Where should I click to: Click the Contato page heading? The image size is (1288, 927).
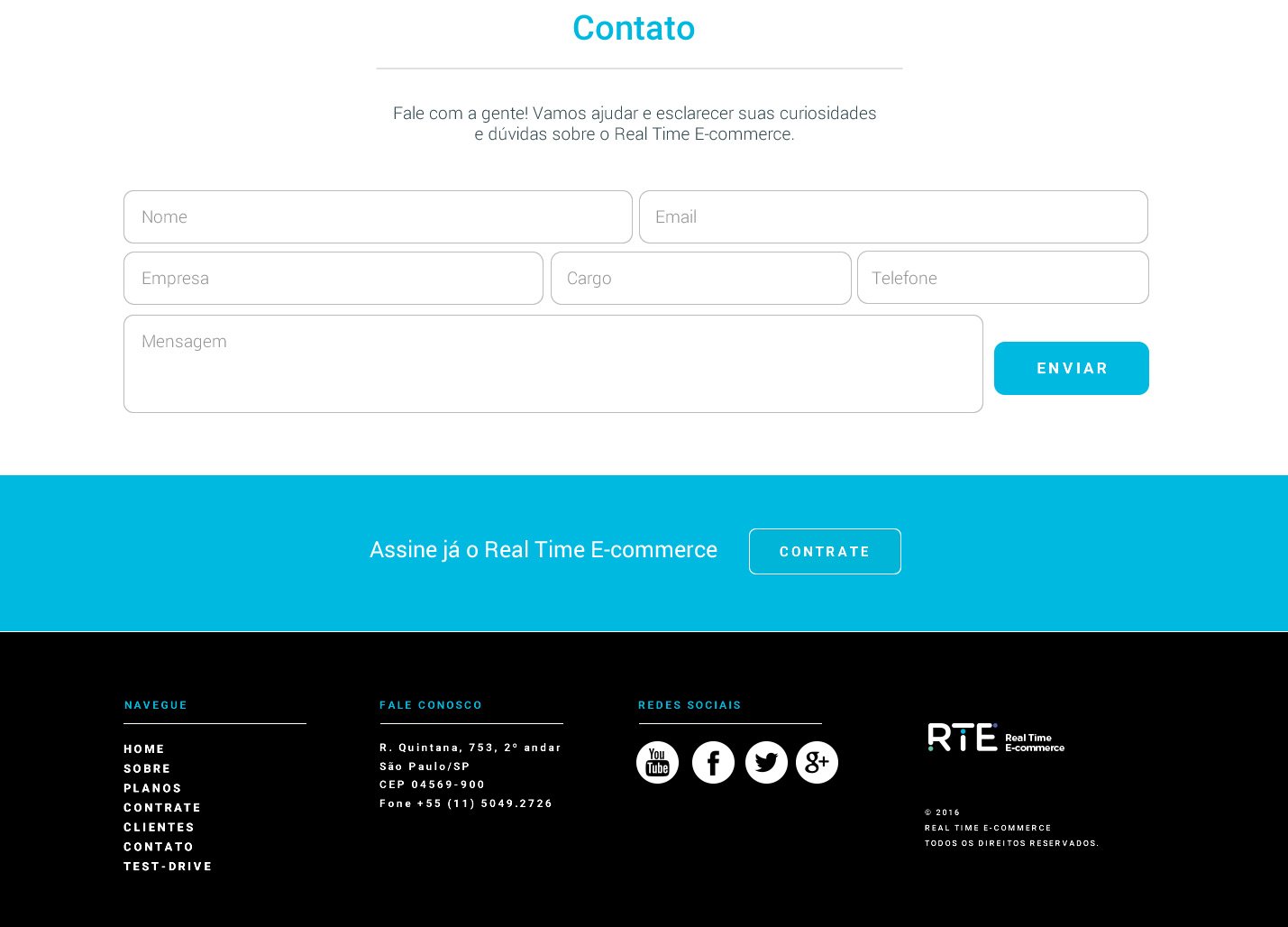634,28
